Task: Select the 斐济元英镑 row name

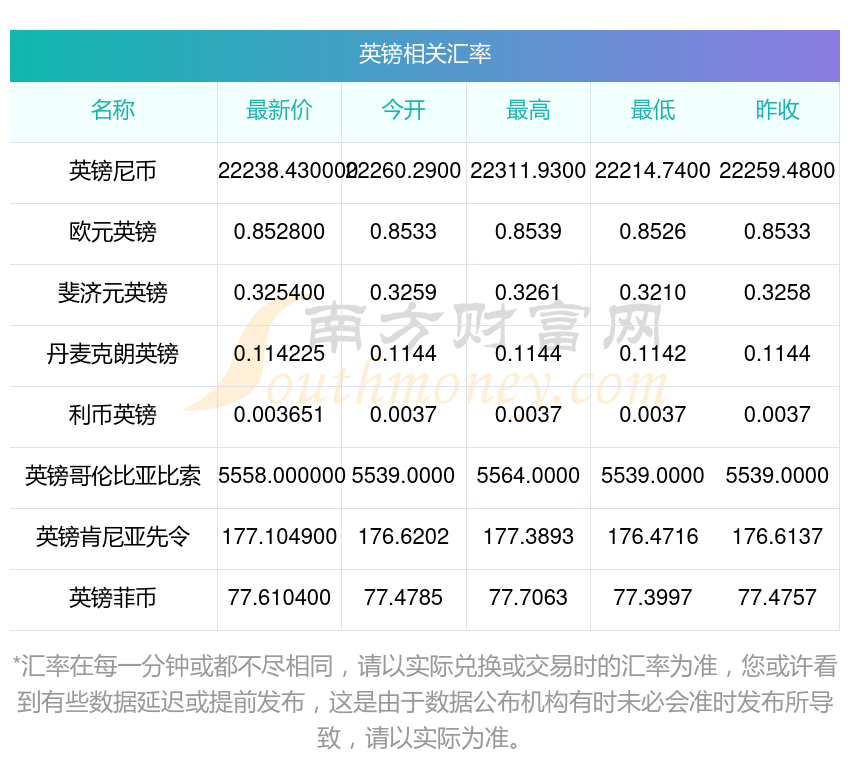Action: pos(113,293)
